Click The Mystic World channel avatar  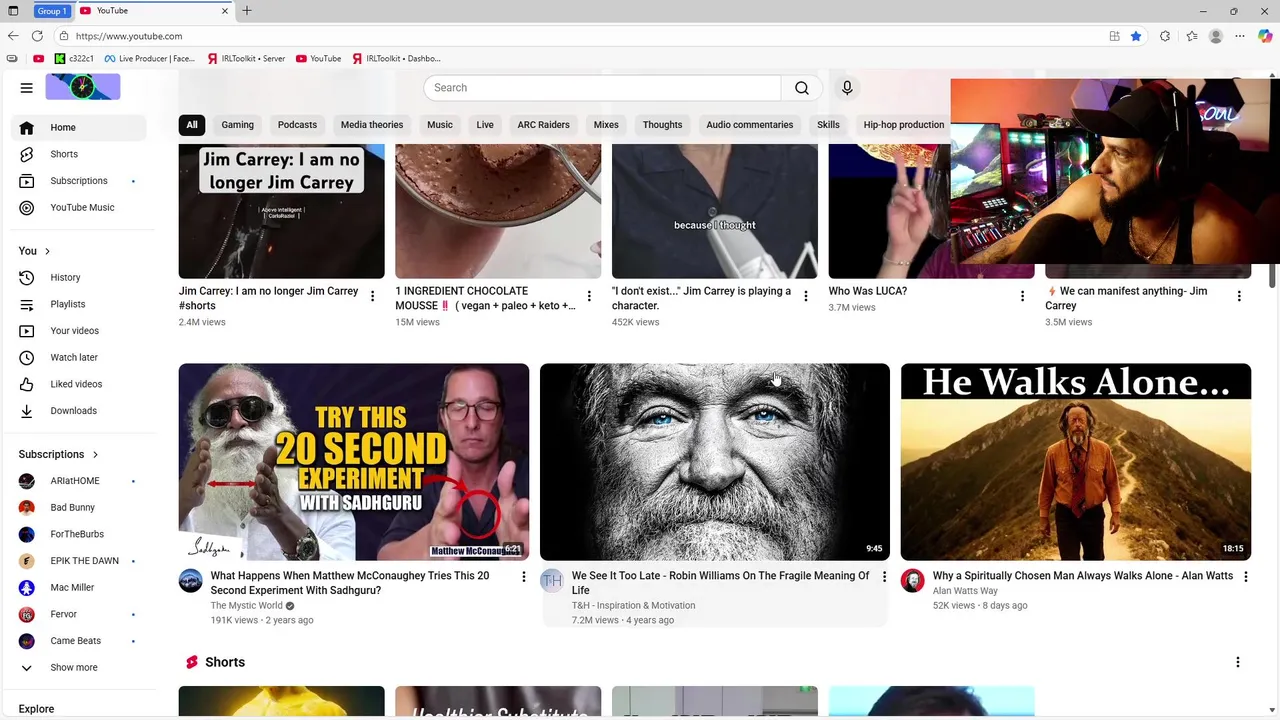tap(191, 581)
